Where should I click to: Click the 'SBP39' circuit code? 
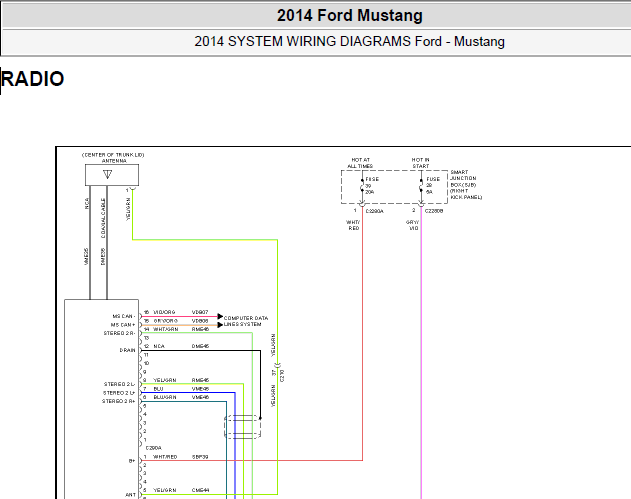pos(200,457)
